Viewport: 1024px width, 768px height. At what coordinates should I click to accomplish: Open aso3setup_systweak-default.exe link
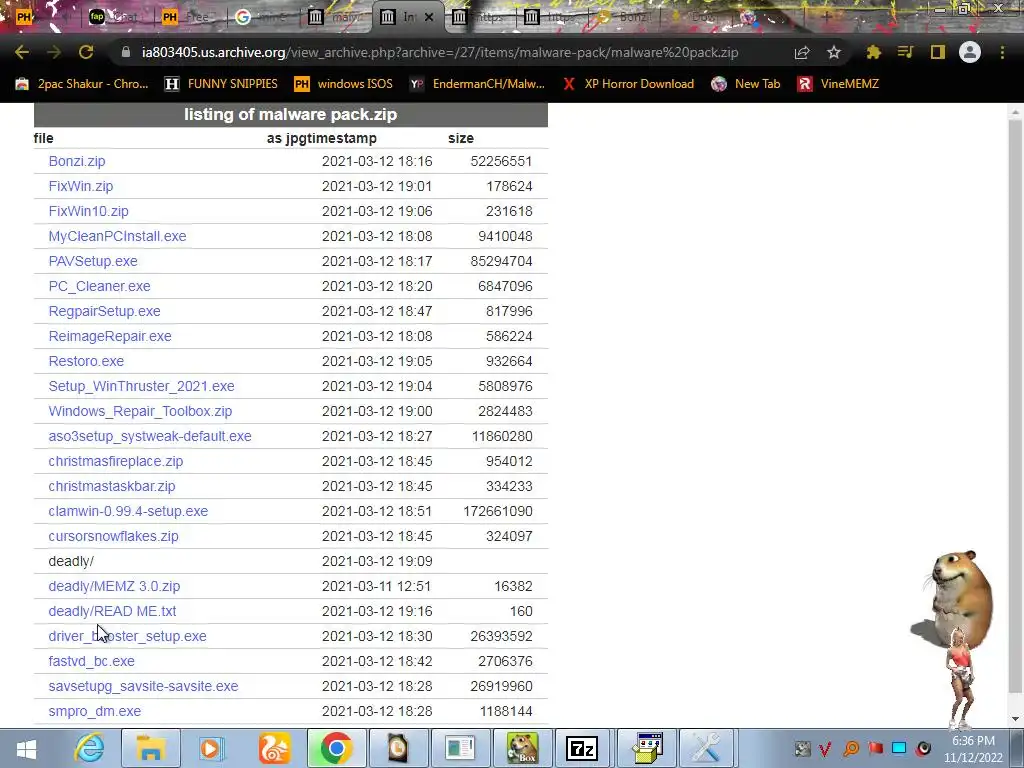click(150, 436)
